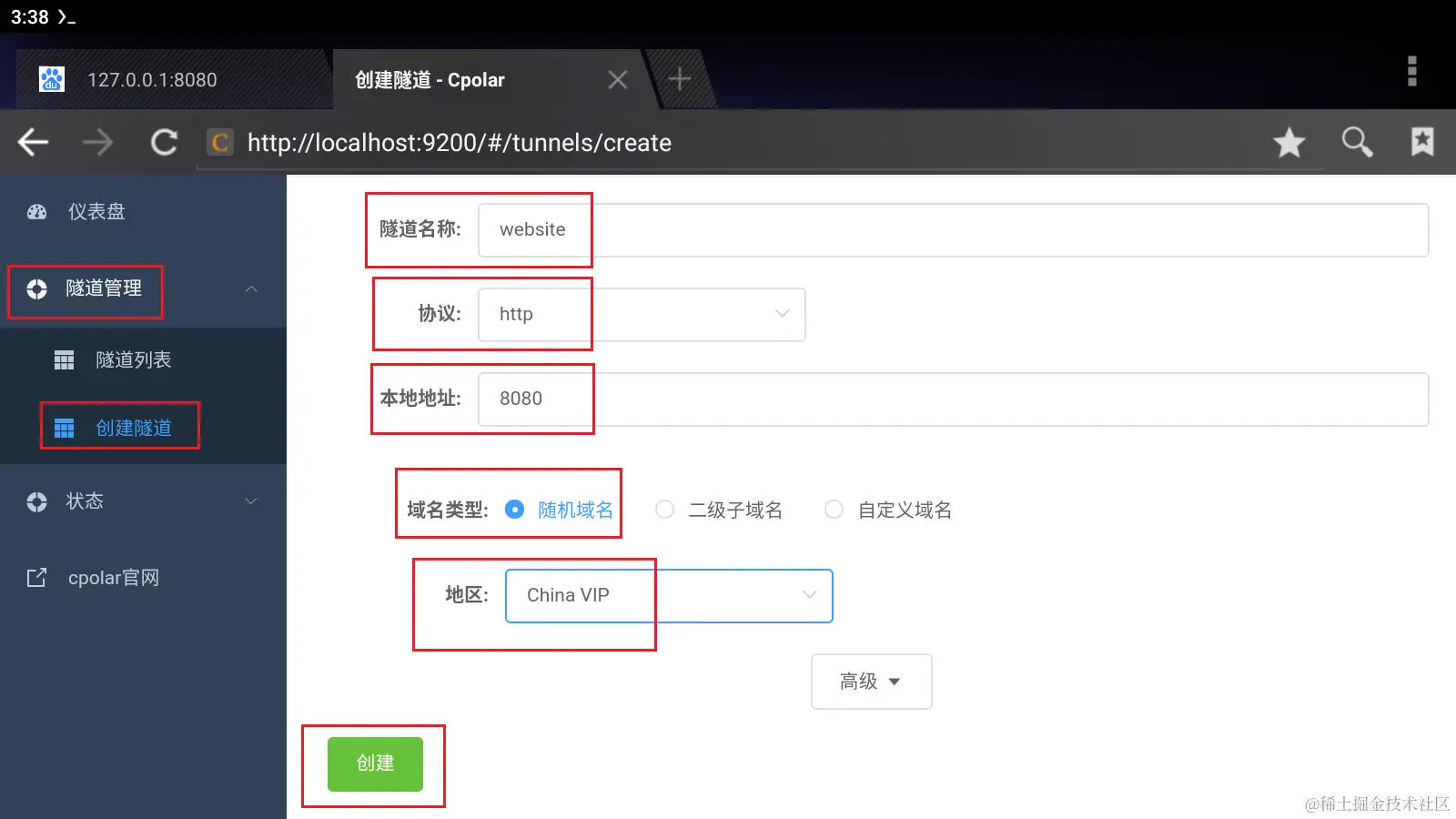Open 隧道列表 in the sidebar
Image resolution: width=1456 pixels, height=819 pixels.
(143, 360)
